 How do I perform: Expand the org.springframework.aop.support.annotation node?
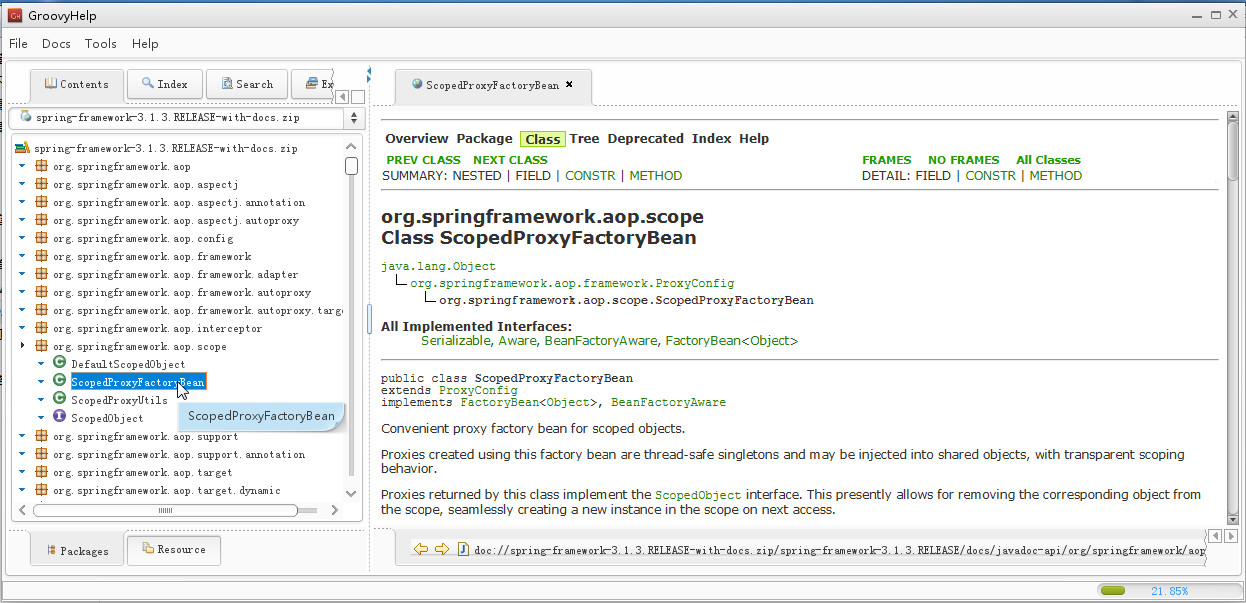pos(22,455)
